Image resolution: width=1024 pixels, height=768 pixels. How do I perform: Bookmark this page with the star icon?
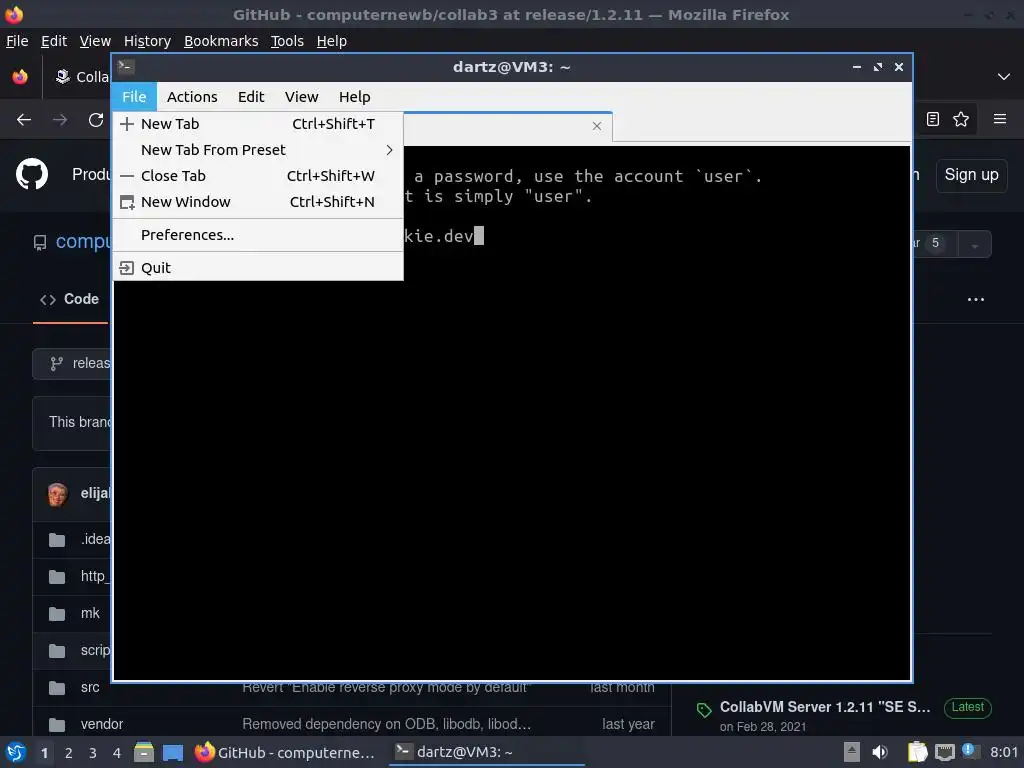click(x=961, y=119)
